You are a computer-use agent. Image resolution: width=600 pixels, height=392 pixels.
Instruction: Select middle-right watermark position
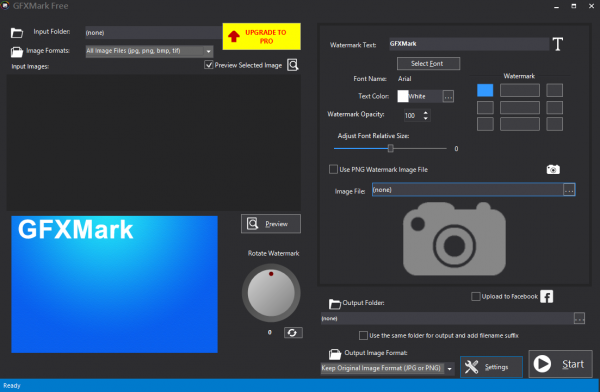(x=554, y=108)
